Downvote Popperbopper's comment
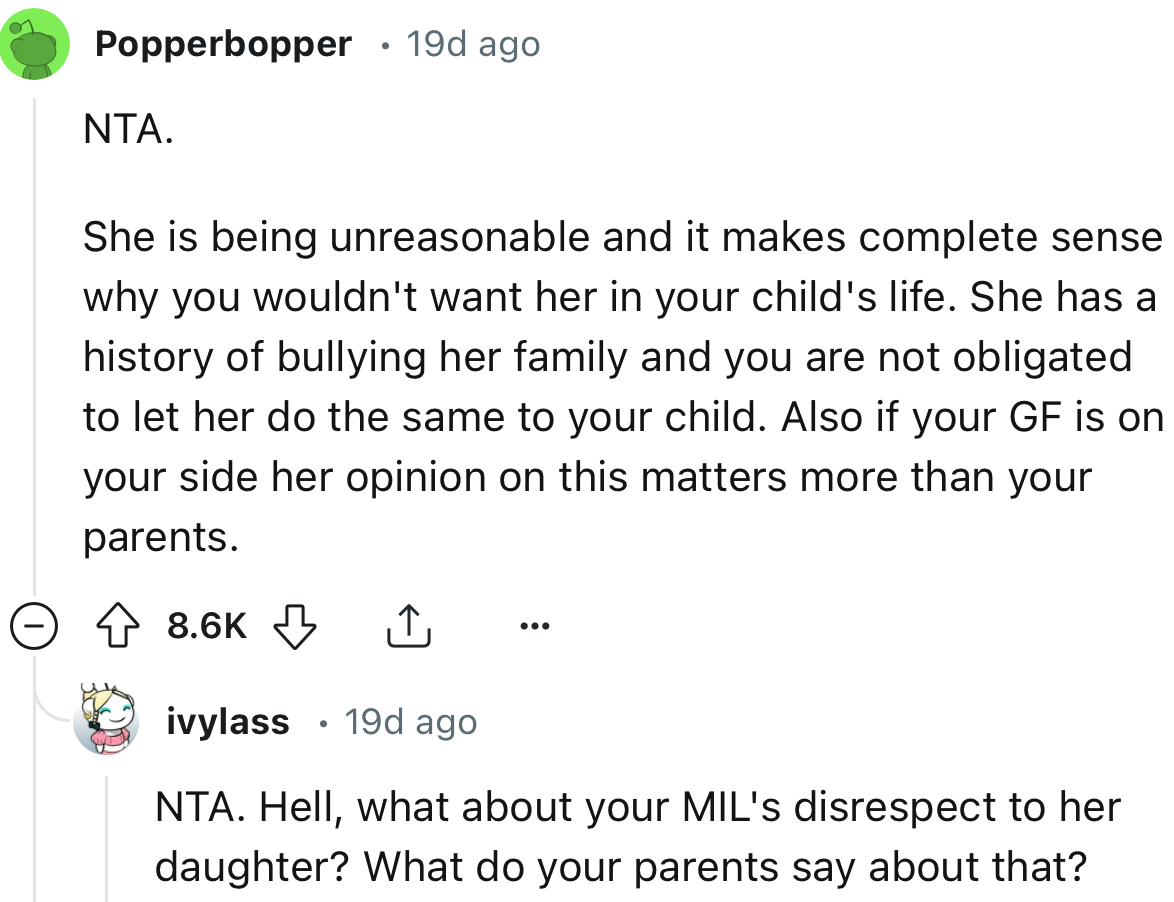This screenshot has height=902, width=1174. (295, 627)
